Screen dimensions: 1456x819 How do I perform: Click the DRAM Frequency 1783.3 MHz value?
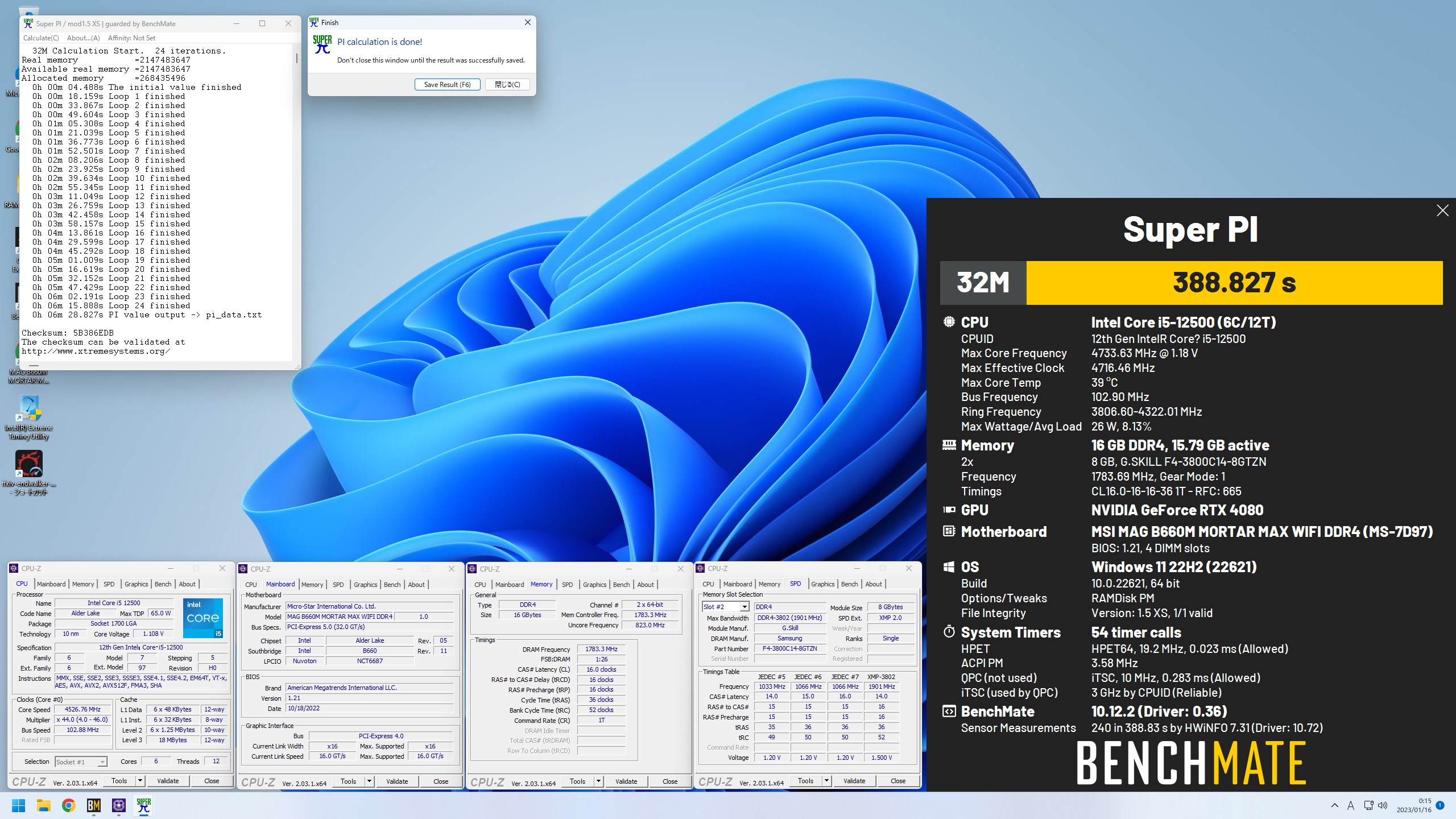(x=601, y=649)
